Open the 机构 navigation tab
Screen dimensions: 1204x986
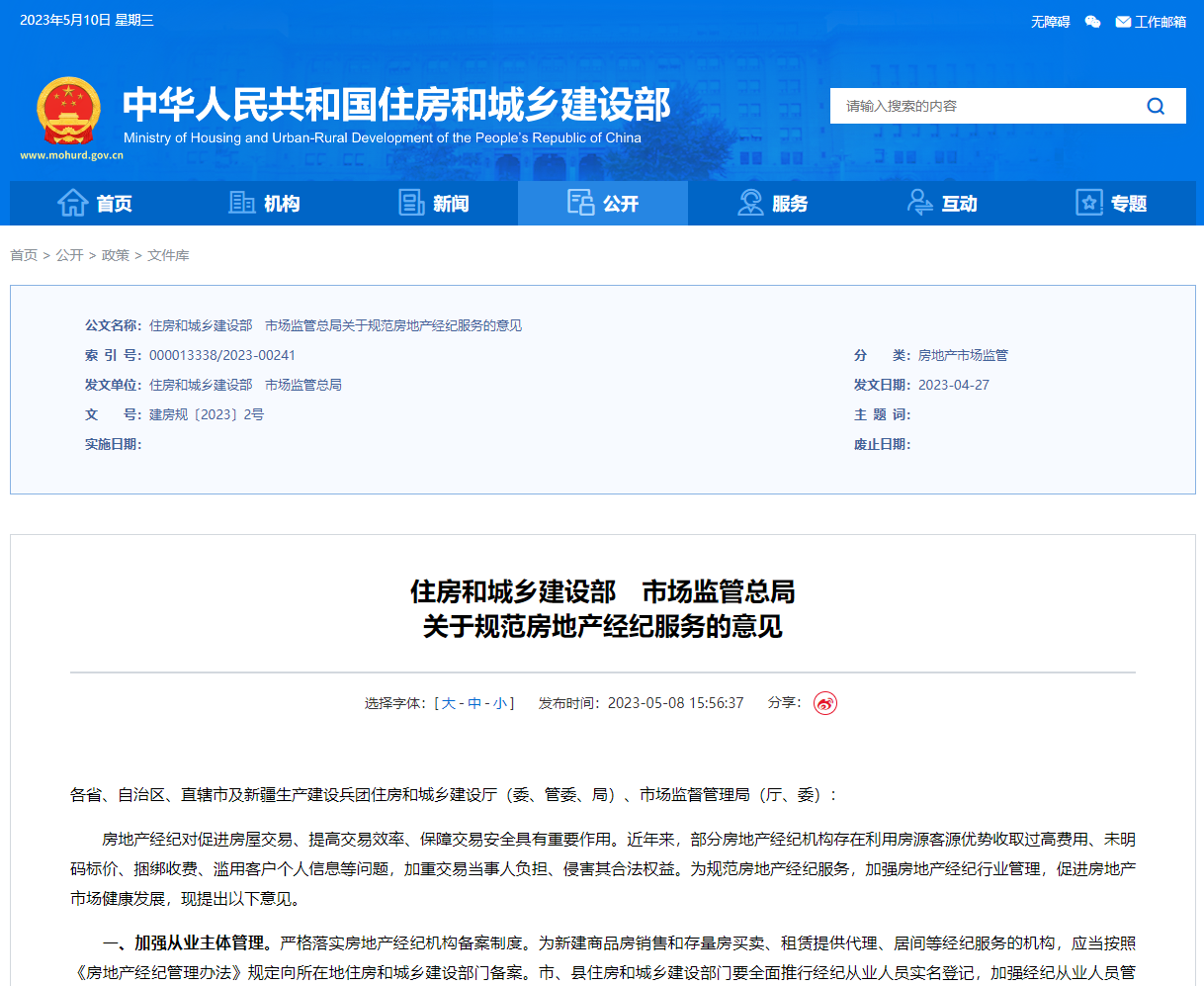(x=264, y=203)
